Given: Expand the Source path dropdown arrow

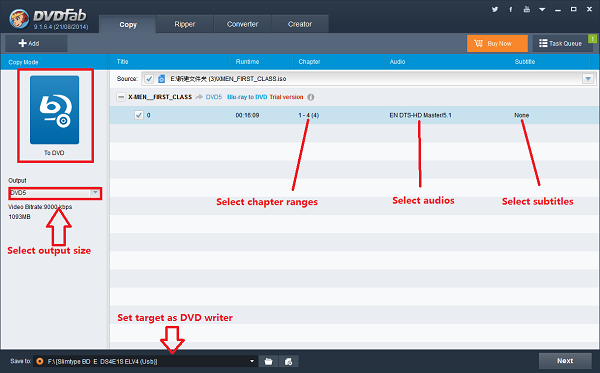Looking at the screenshot, I should (588, 79).
